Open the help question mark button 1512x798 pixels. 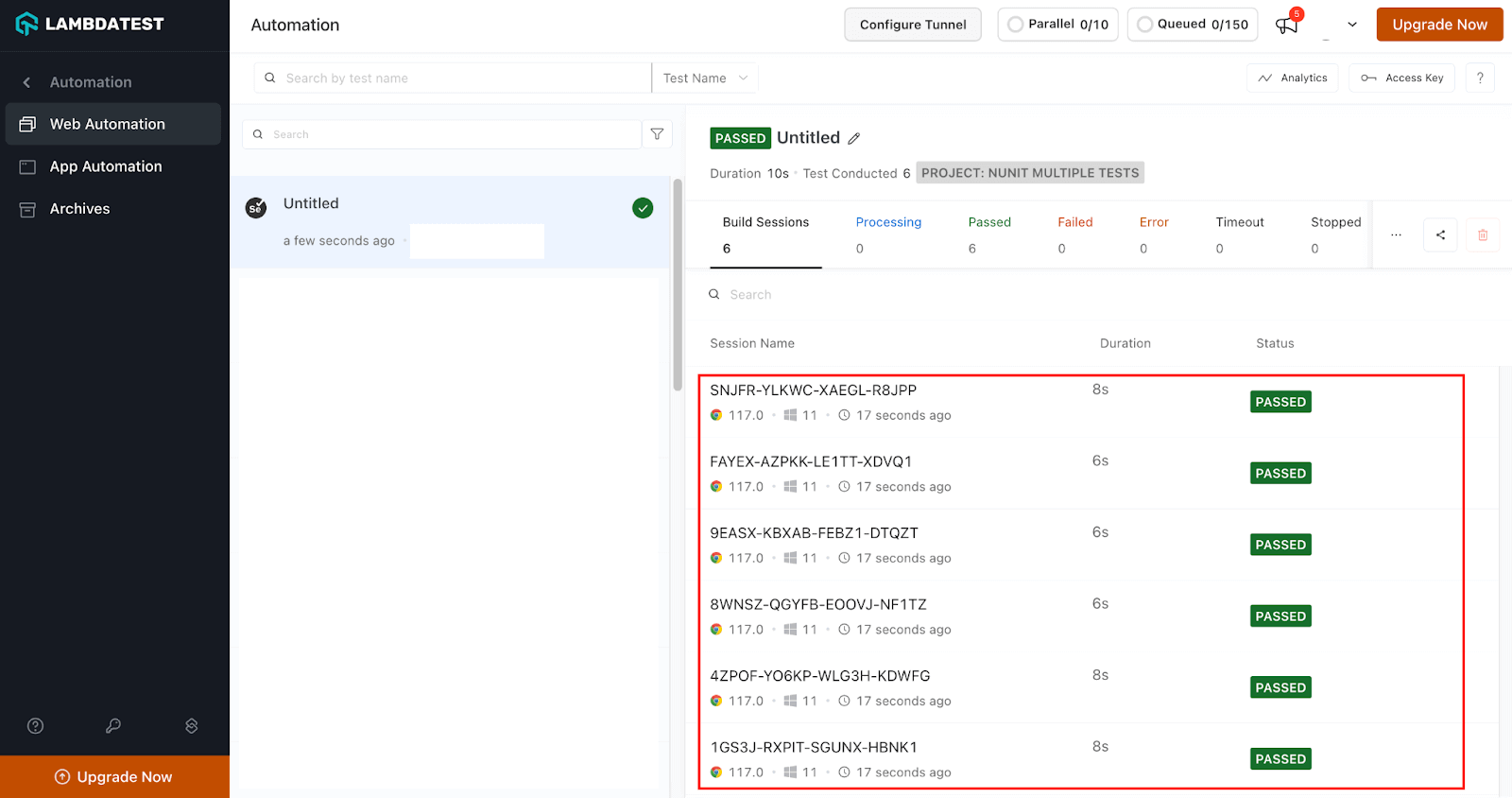1480,78
